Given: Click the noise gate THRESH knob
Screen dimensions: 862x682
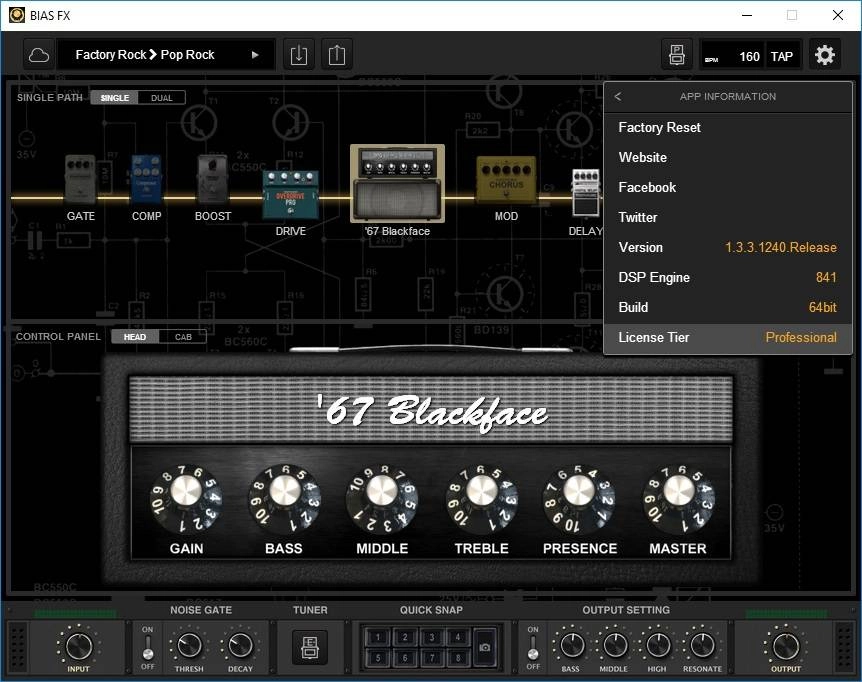Looking at the screenshot, I should pos(189,645).
